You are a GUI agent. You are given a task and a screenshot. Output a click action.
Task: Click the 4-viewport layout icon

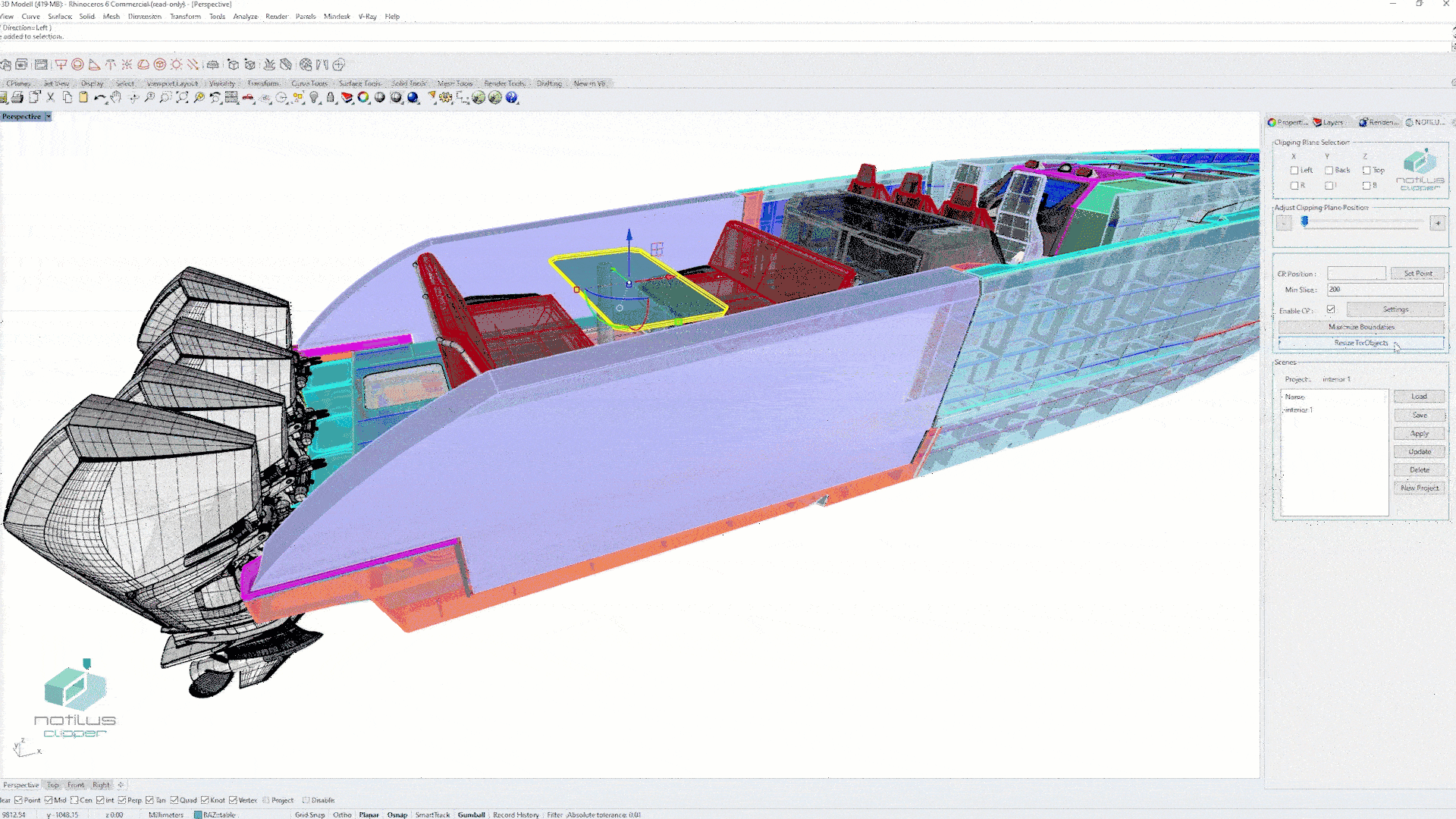(232, 97)
